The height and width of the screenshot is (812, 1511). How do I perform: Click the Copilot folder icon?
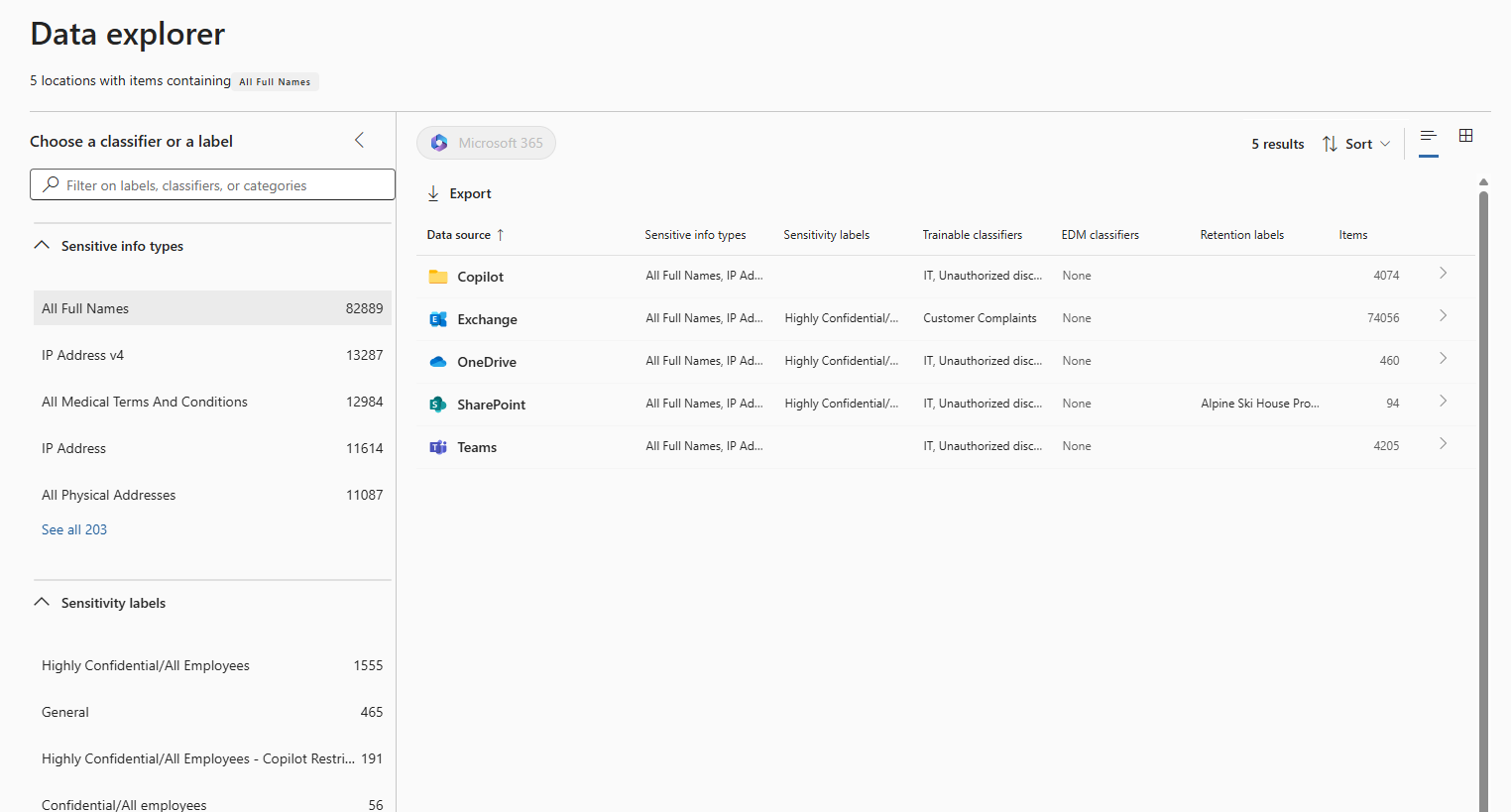(437, 277)
